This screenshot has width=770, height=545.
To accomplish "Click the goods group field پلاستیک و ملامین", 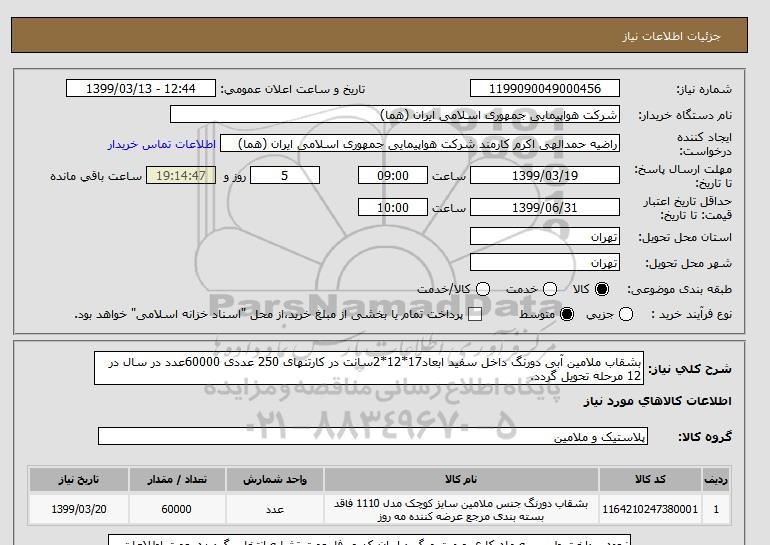I will click(x=373, y=436).
